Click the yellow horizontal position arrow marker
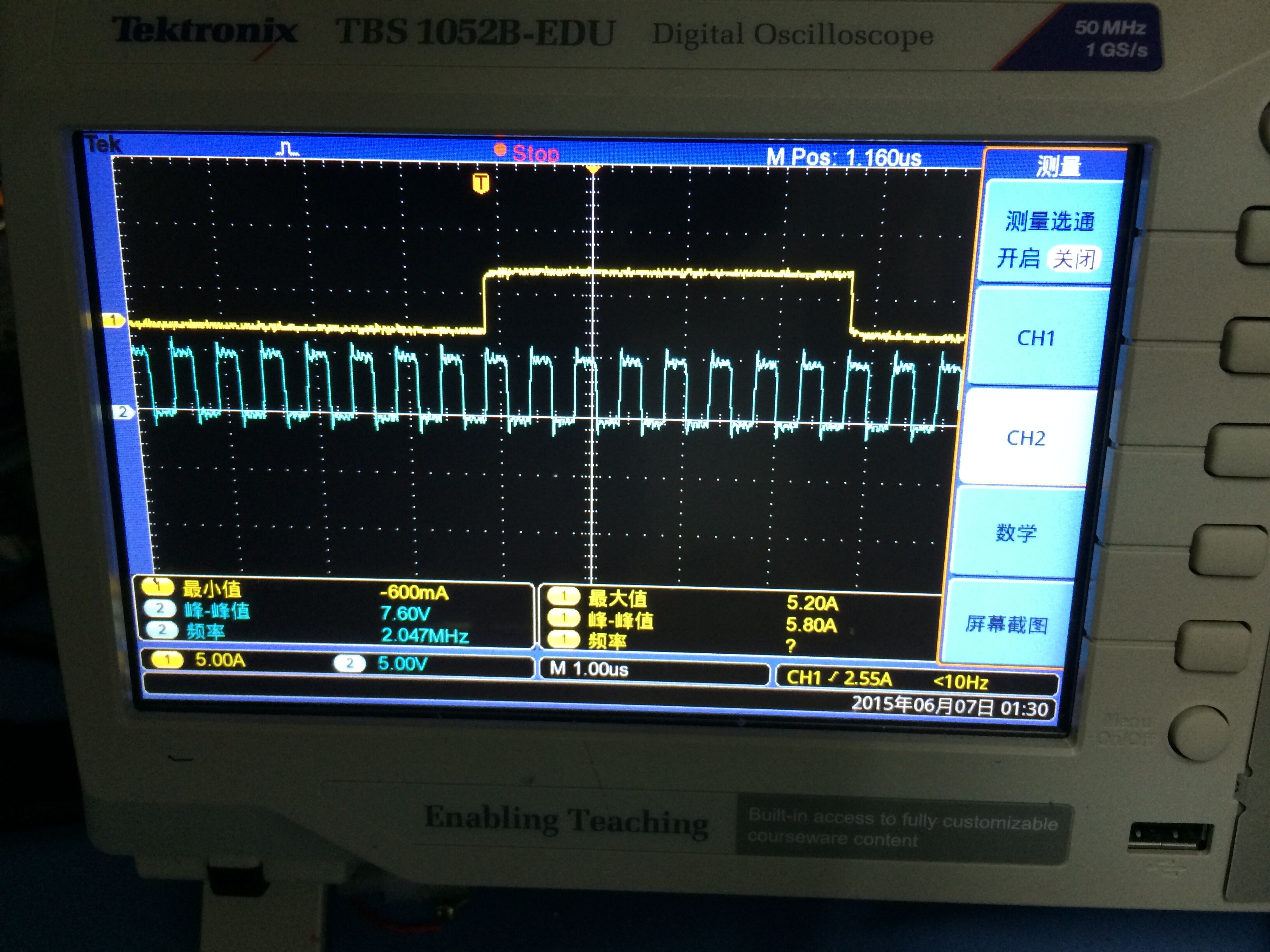Screen dimensions: 1270x952 pyautogui.click(x=593, y=169)
